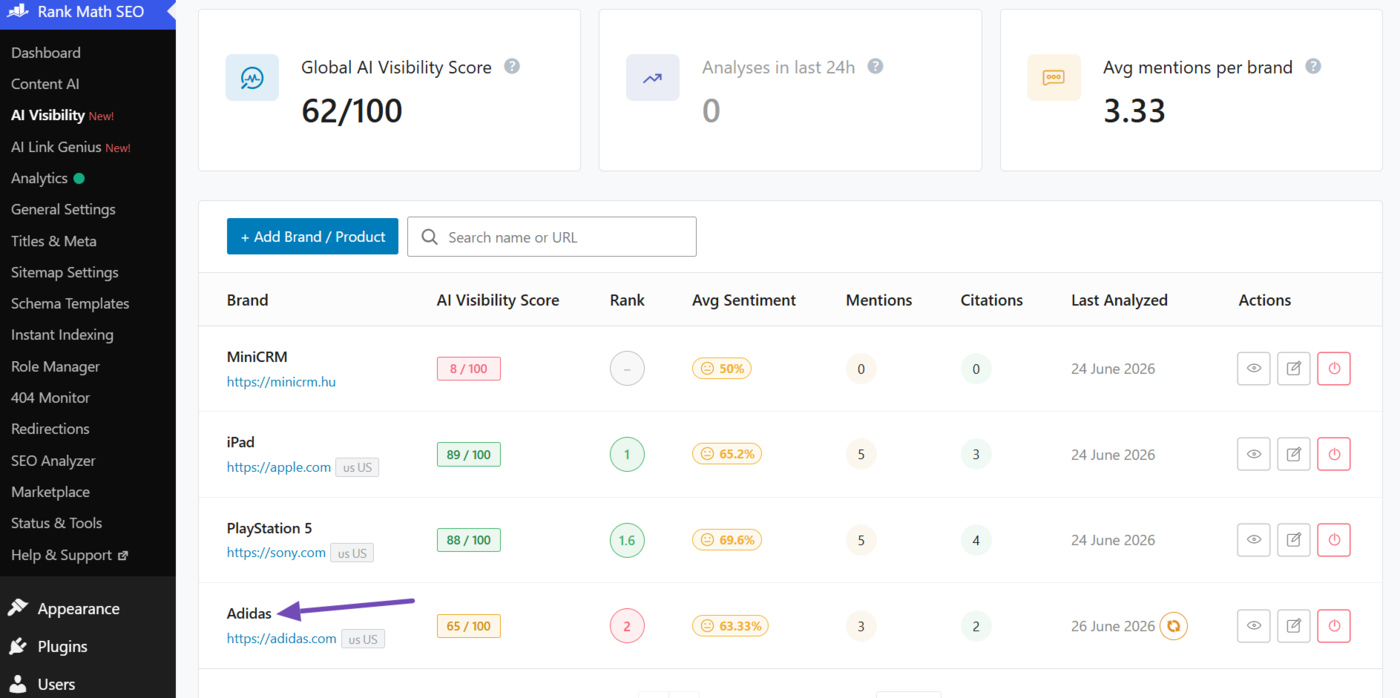This screenshot has height=698, width=1400.
Task: Open Rank Math Dashboard
Action: (x=46, y=52)
